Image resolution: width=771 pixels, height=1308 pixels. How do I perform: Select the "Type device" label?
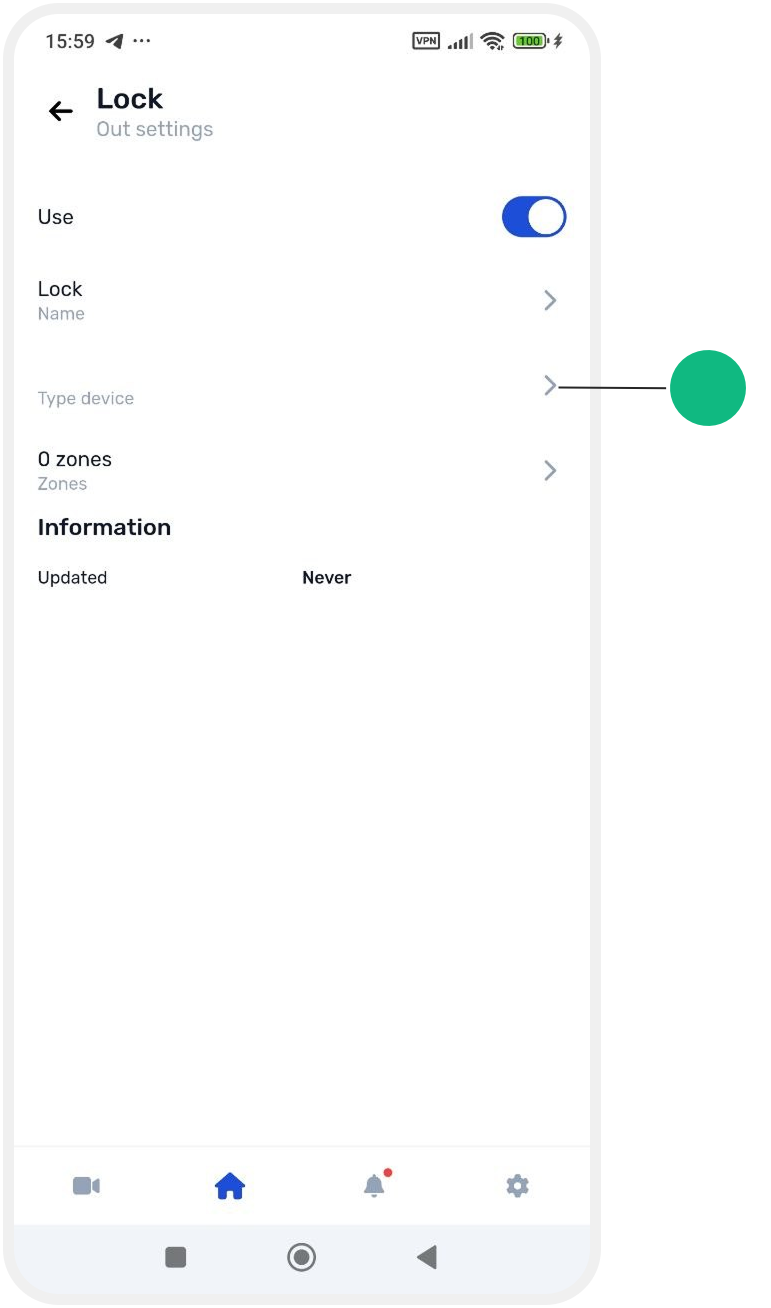86,398
